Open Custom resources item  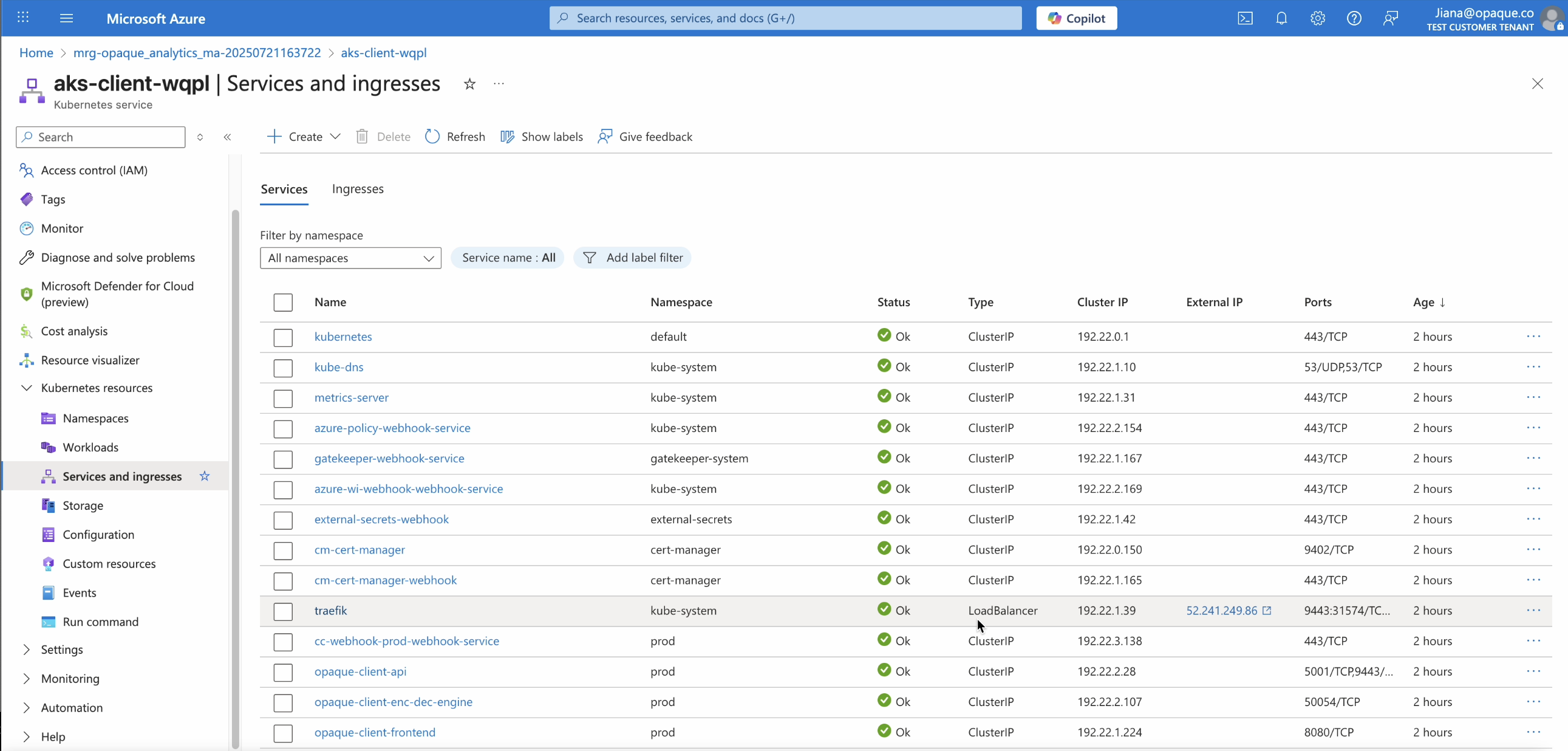click(109, 564)
